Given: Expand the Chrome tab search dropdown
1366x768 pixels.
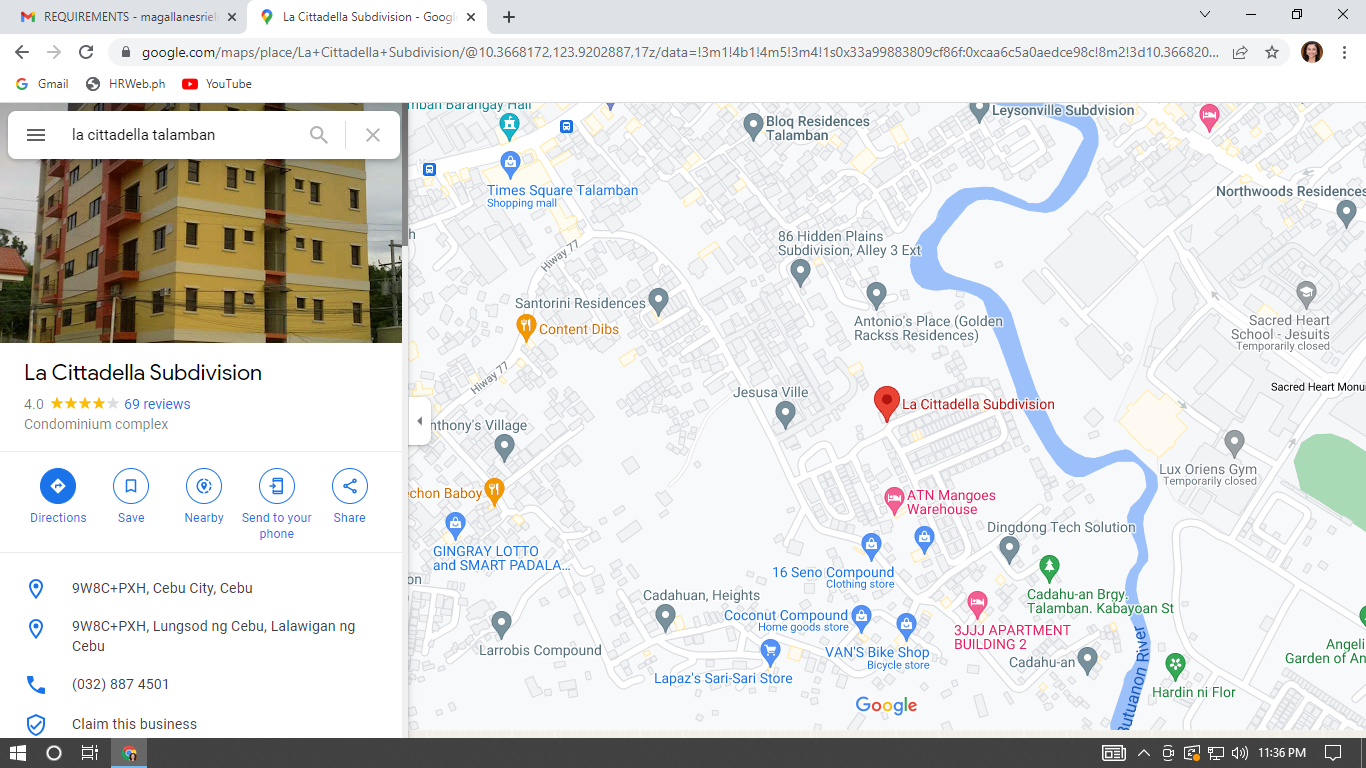Looking at the screenshot, I should [x=1205, y=15].
